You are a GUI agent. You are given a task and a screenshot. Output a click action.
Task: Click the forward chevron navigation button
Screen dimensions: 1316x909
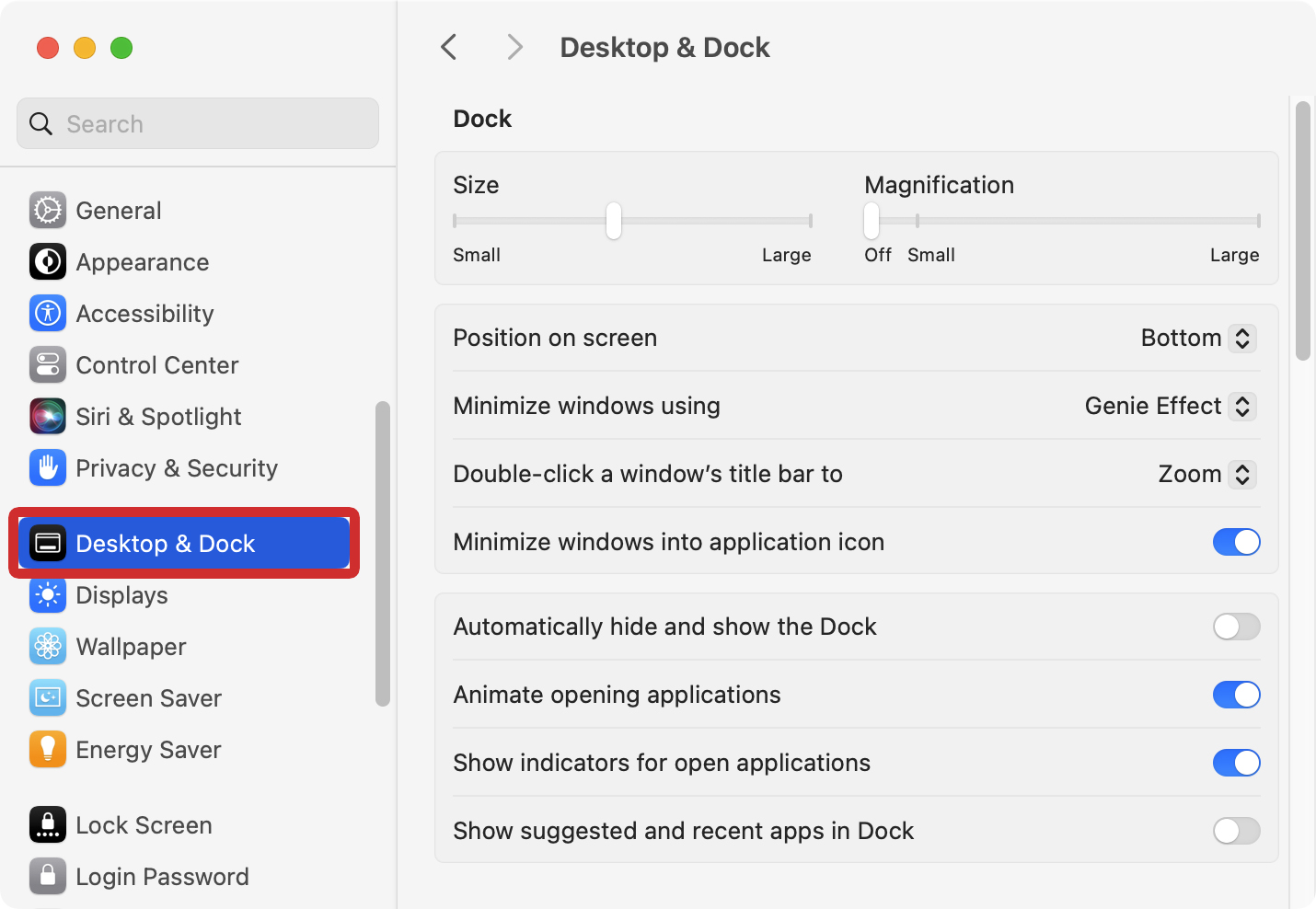514,47
